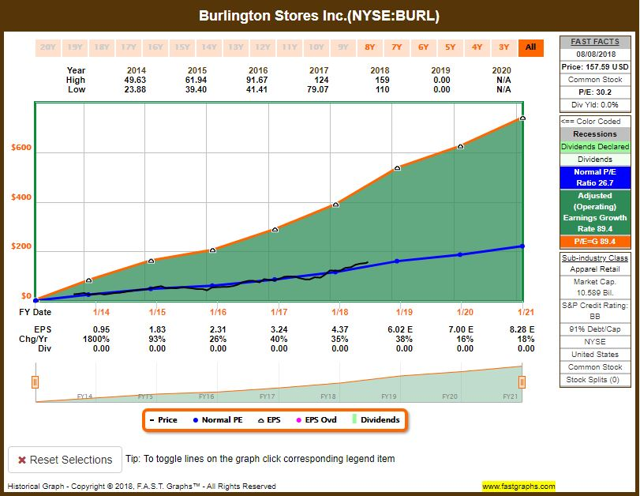Click the Apparel Retail entry
The width and height of the screenshot is (640, 496).
coord(595,269)
